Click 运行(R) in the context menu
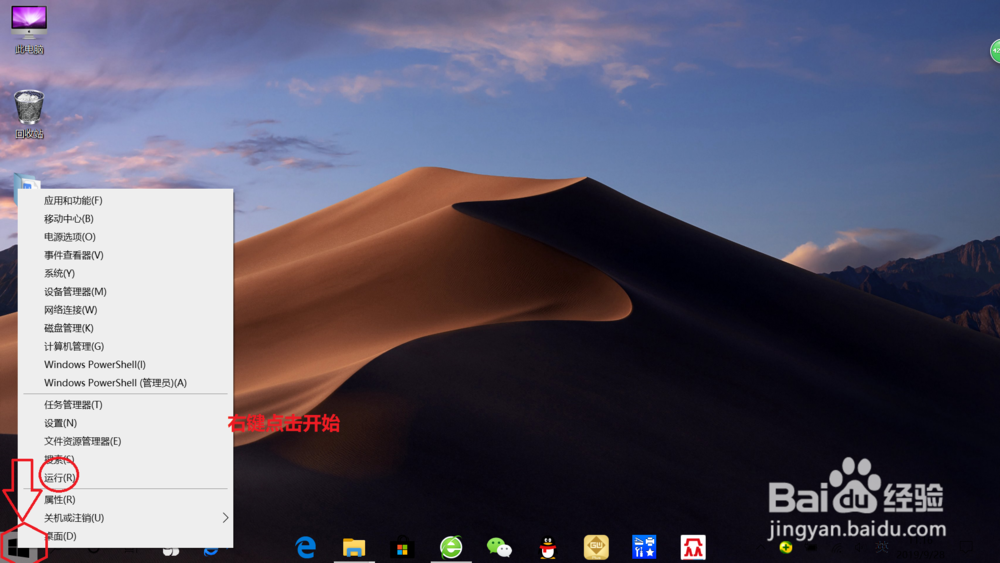Screen dimensions: 1000x563 coord(126,478)
